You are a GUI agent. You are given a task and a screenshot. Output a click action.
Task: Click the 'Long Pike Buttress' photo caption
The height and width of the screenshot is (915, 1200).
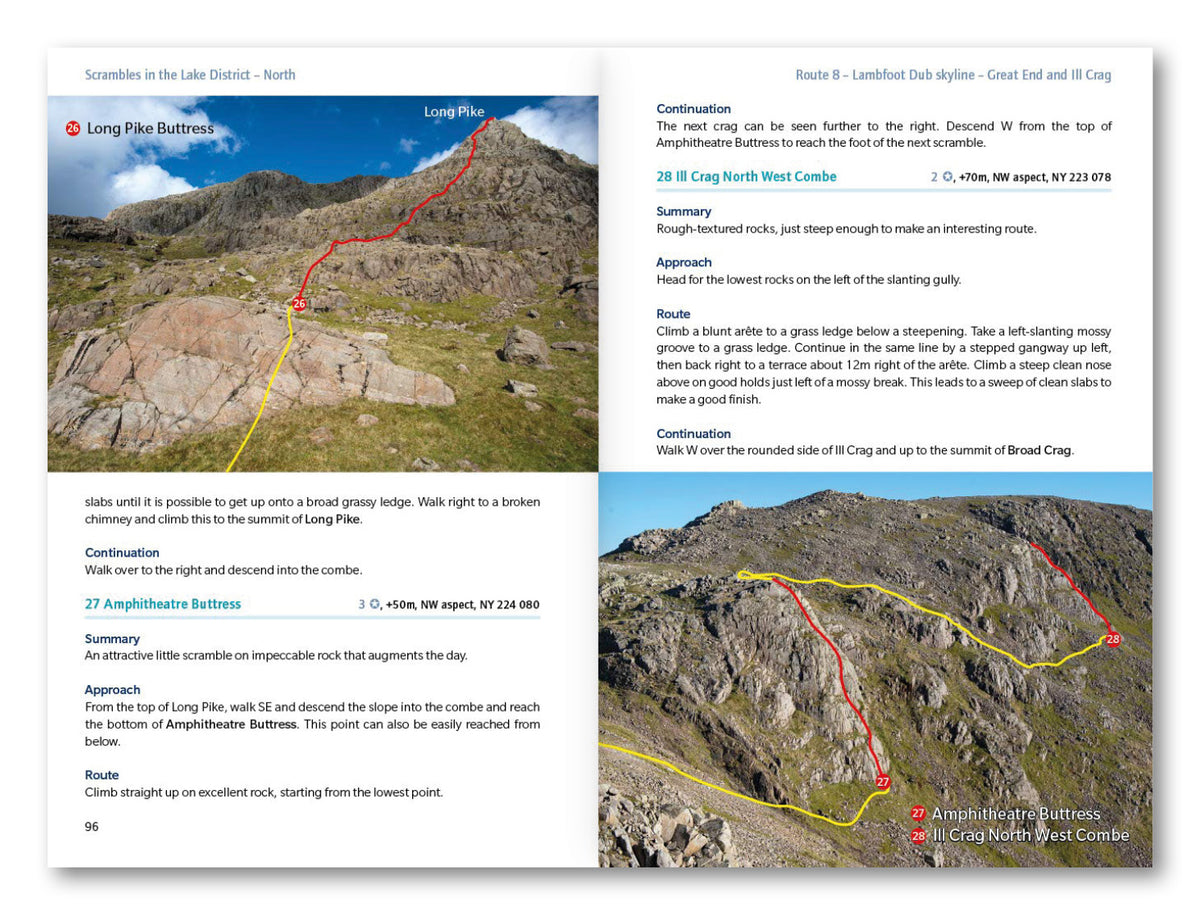[150, 128]
